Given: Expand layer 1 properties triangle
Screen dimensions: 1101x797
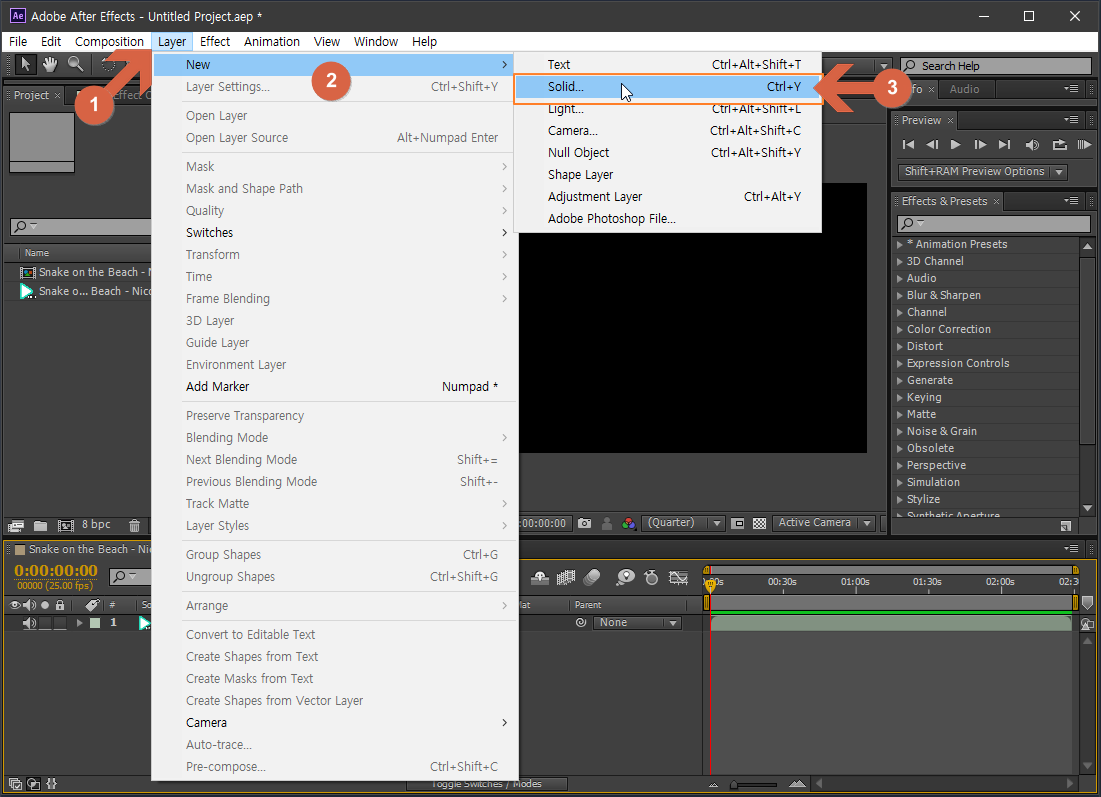Looking at the screenshot, I should [79, 623].
